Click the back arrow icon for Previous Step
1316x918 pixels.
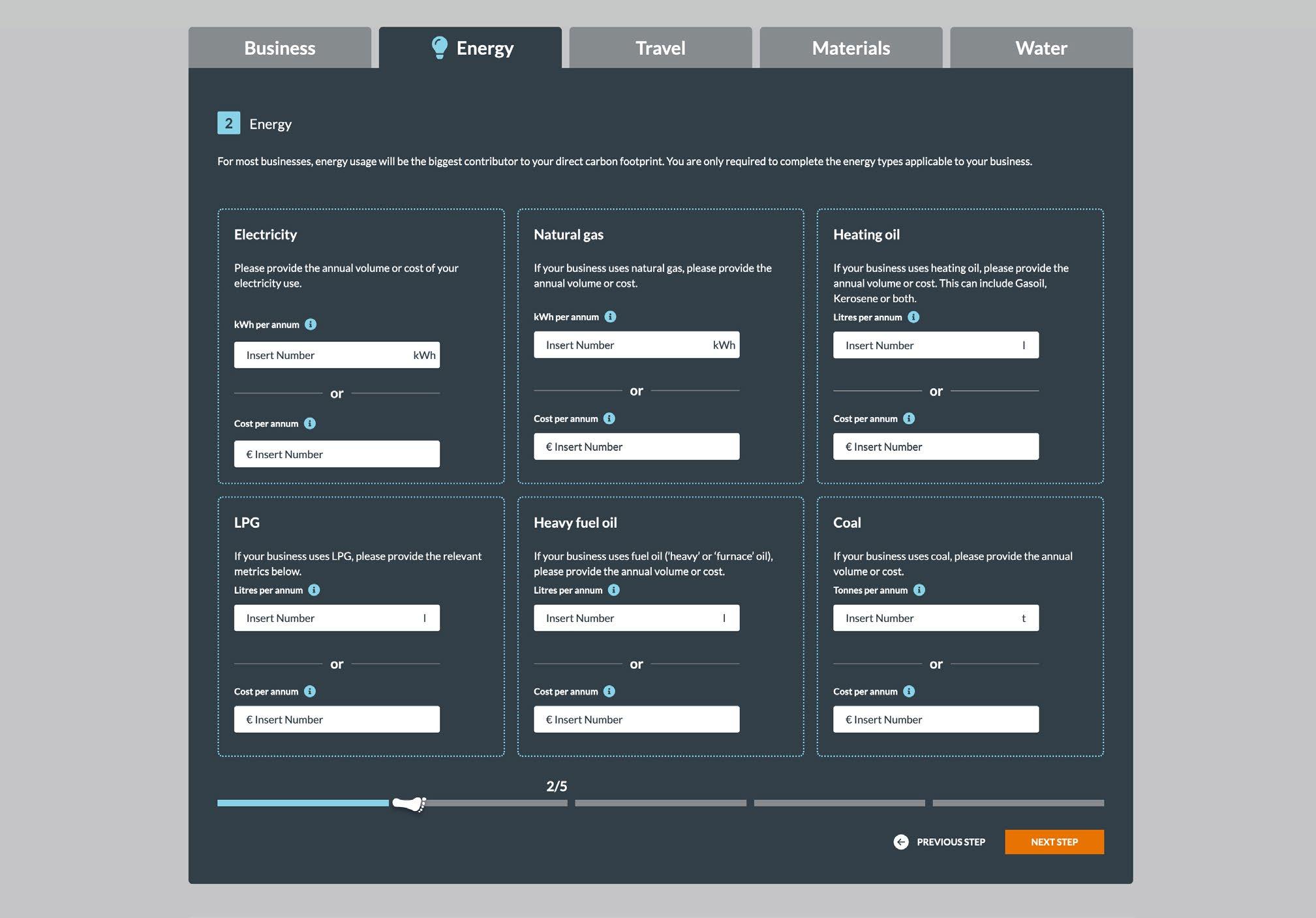click(x=900, y=842)
